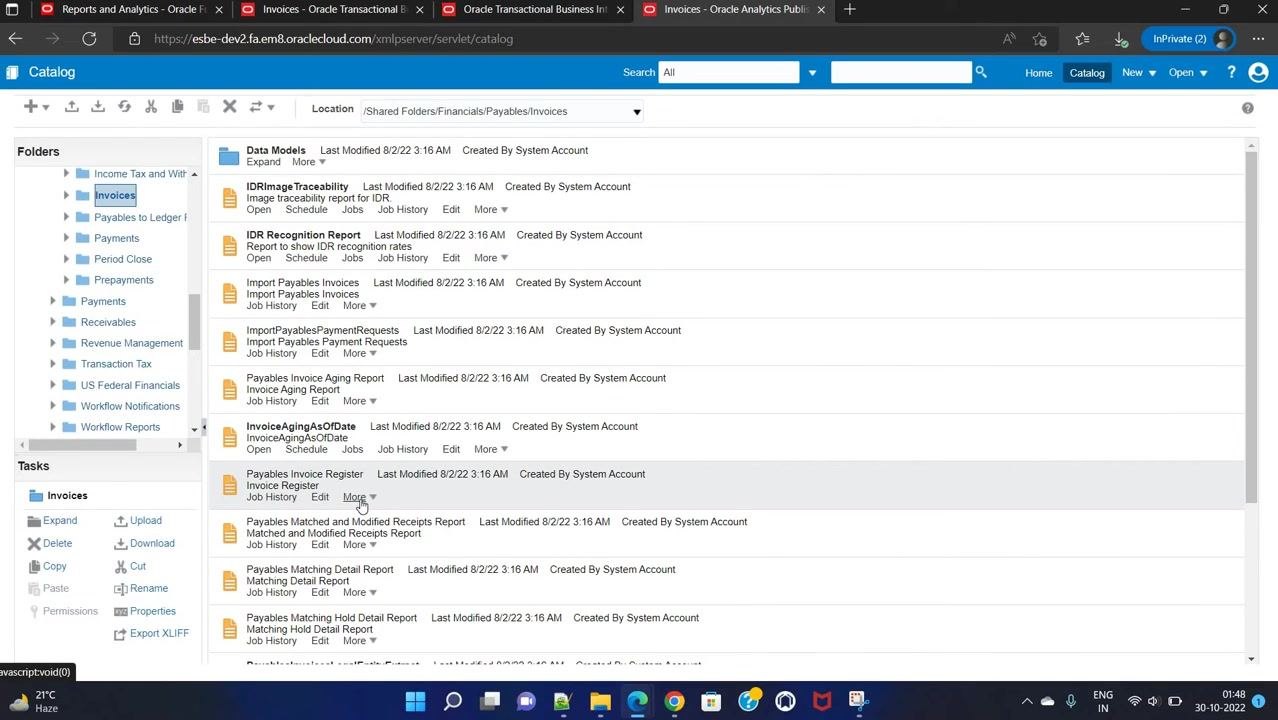
Task: Open the New menu in header
Action: tap(1138, 72)
